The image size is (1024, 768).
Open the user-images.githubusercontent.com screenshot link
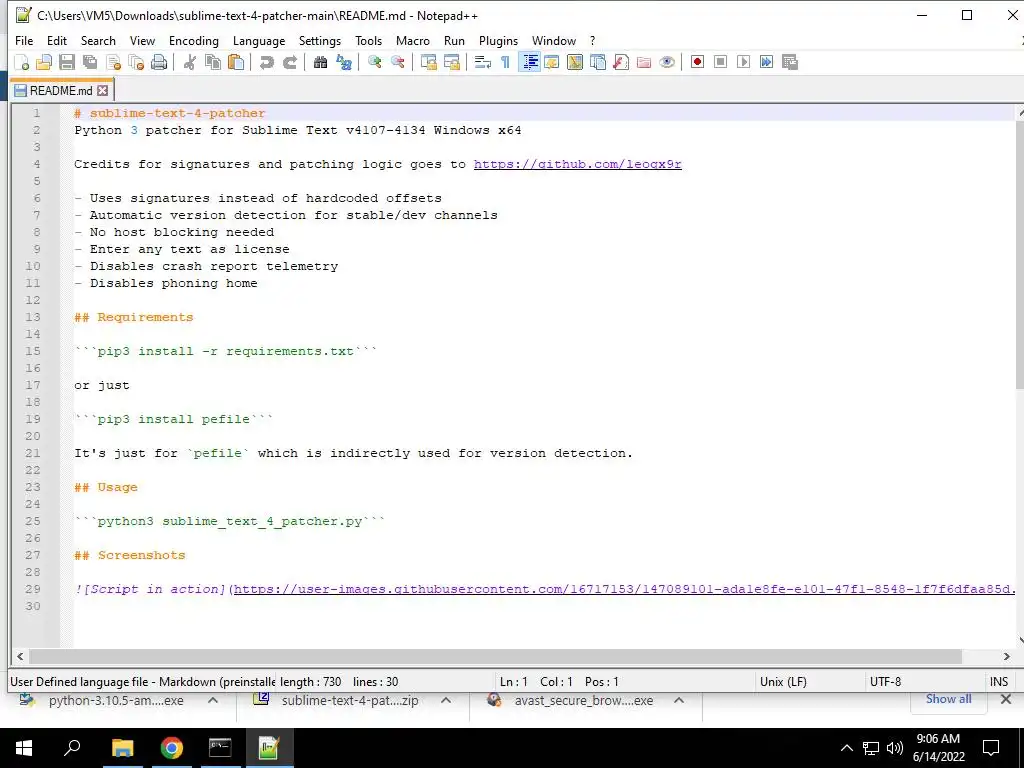coord(624,589)
